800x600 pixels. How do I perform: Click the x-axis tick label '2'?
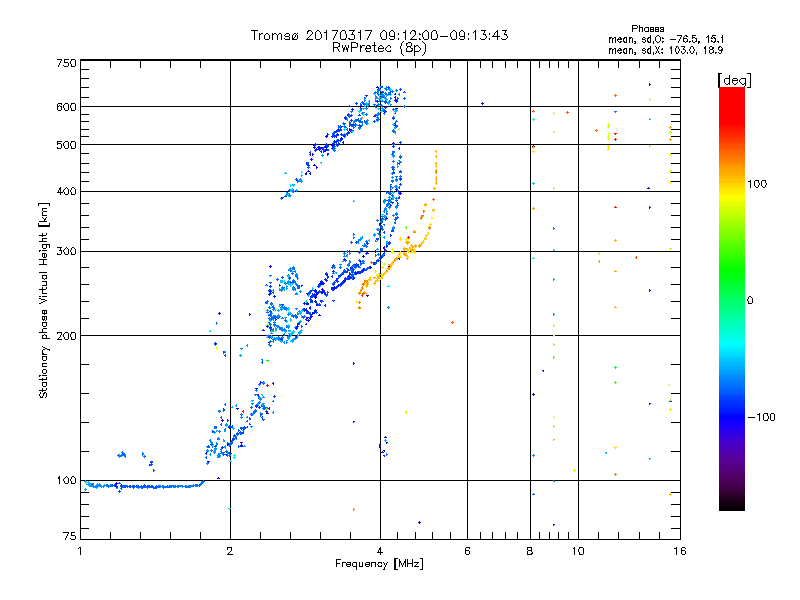click(230, 551)
